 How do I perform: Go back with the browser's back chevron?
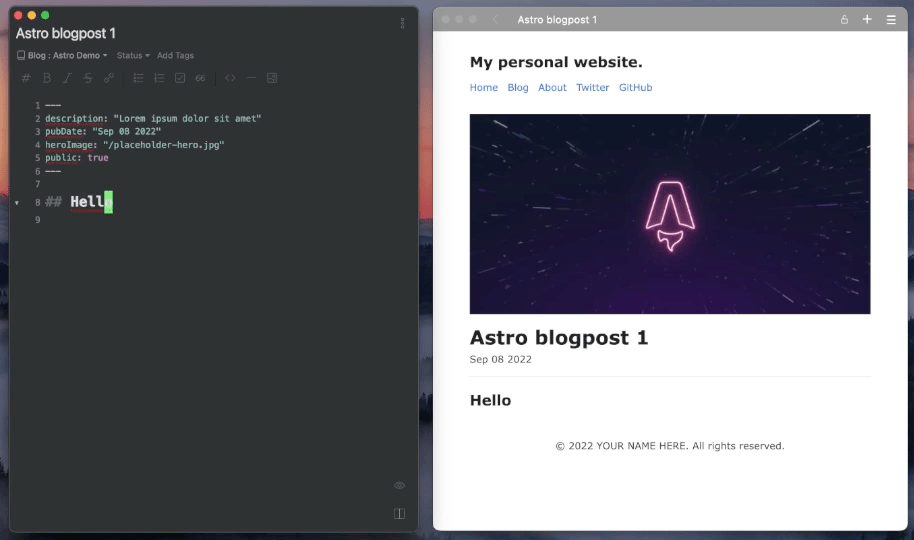click(495, 19)
